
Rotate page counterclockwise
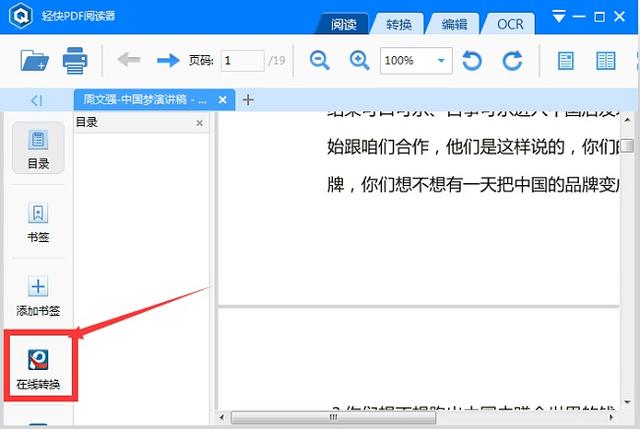[471, 61]
